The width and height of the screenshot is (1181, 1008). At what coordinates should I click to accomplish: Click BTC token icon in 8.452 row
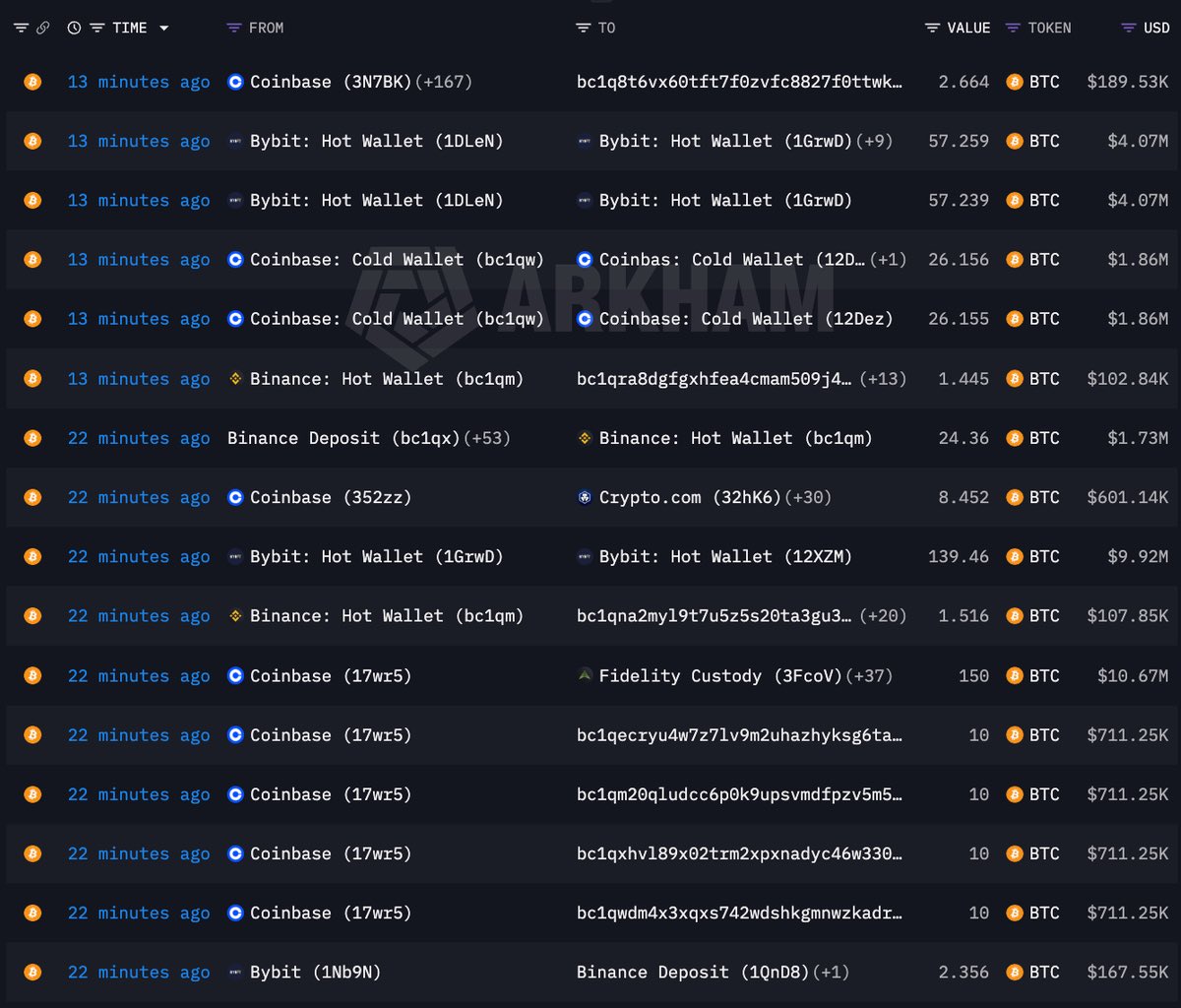pyautogui.click(x=1015, y=497)
